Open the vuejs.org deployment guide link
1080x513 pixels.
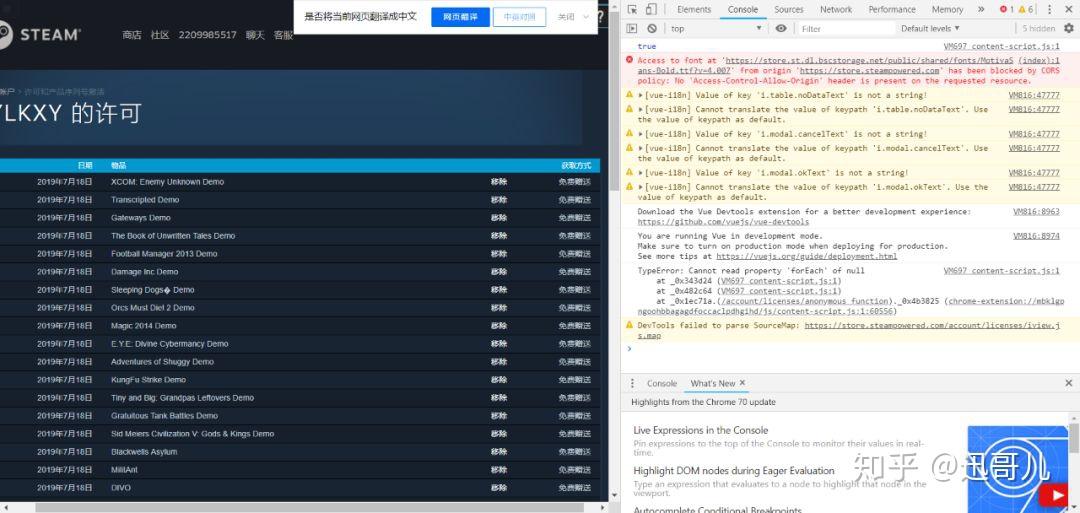[x=806, y=256]
